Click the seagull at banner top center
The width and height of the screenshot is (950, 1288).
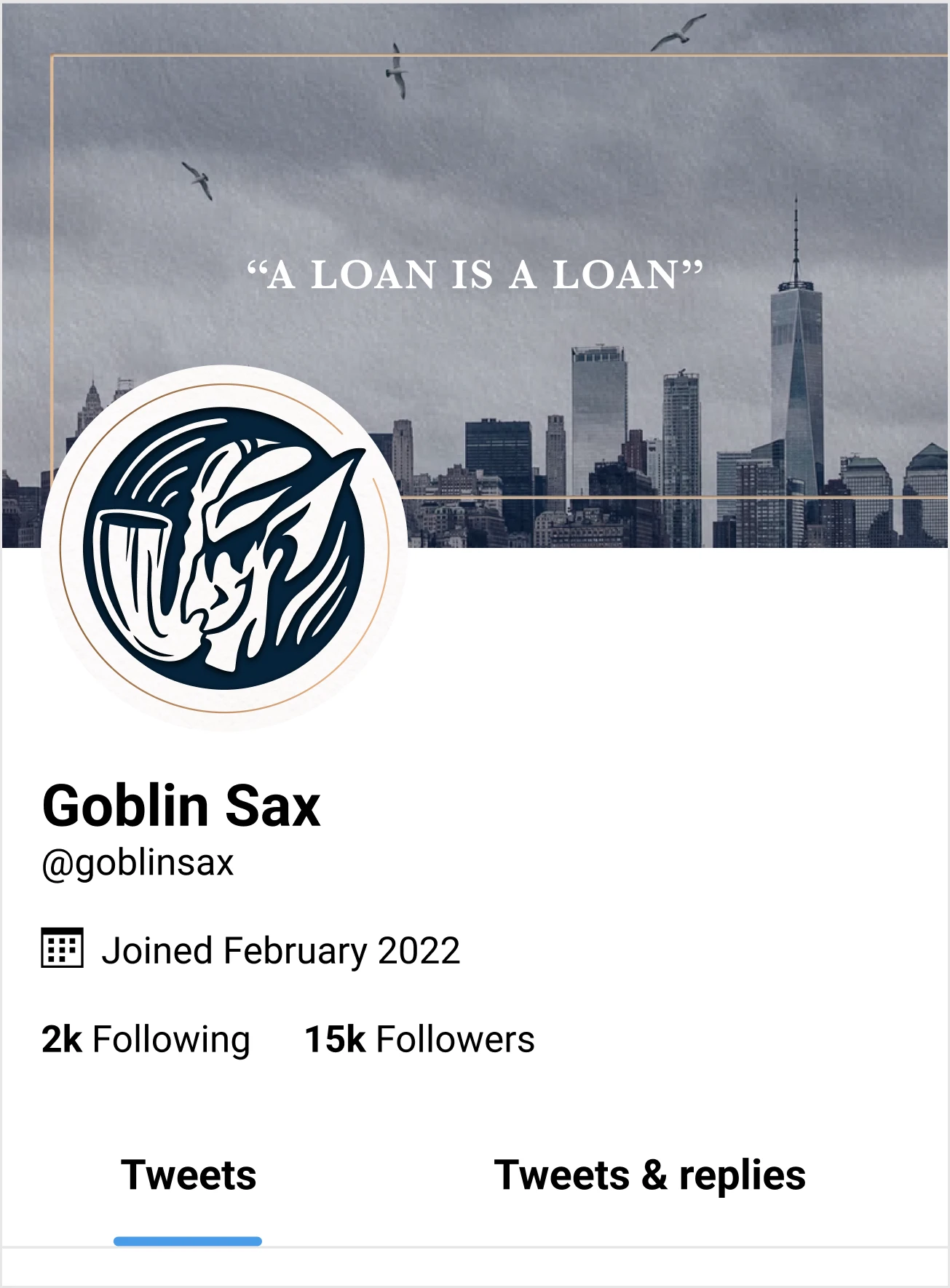pos(397,71)
